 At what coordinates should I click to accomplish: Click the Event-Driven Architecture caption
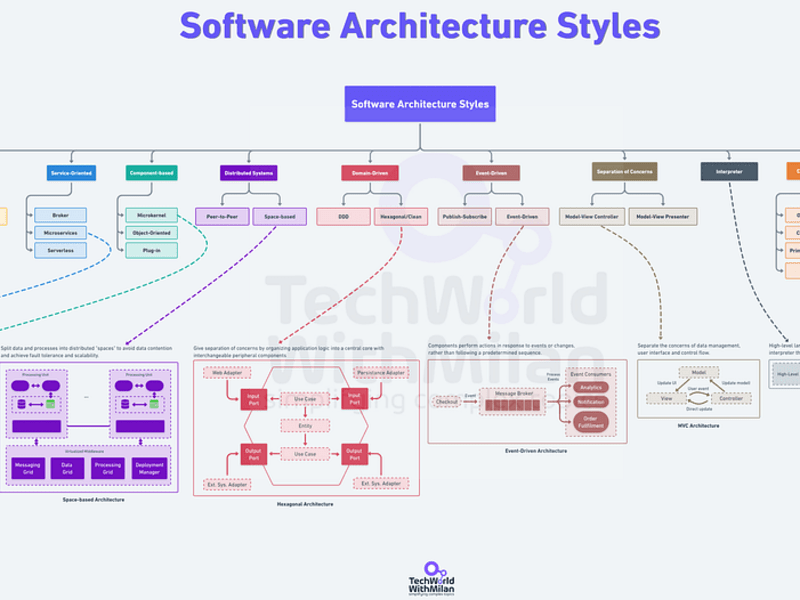(536, 451)
